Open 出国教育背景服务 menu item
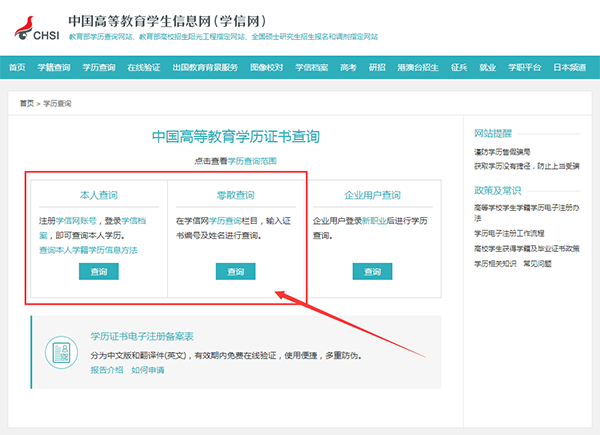 [205, 68]
